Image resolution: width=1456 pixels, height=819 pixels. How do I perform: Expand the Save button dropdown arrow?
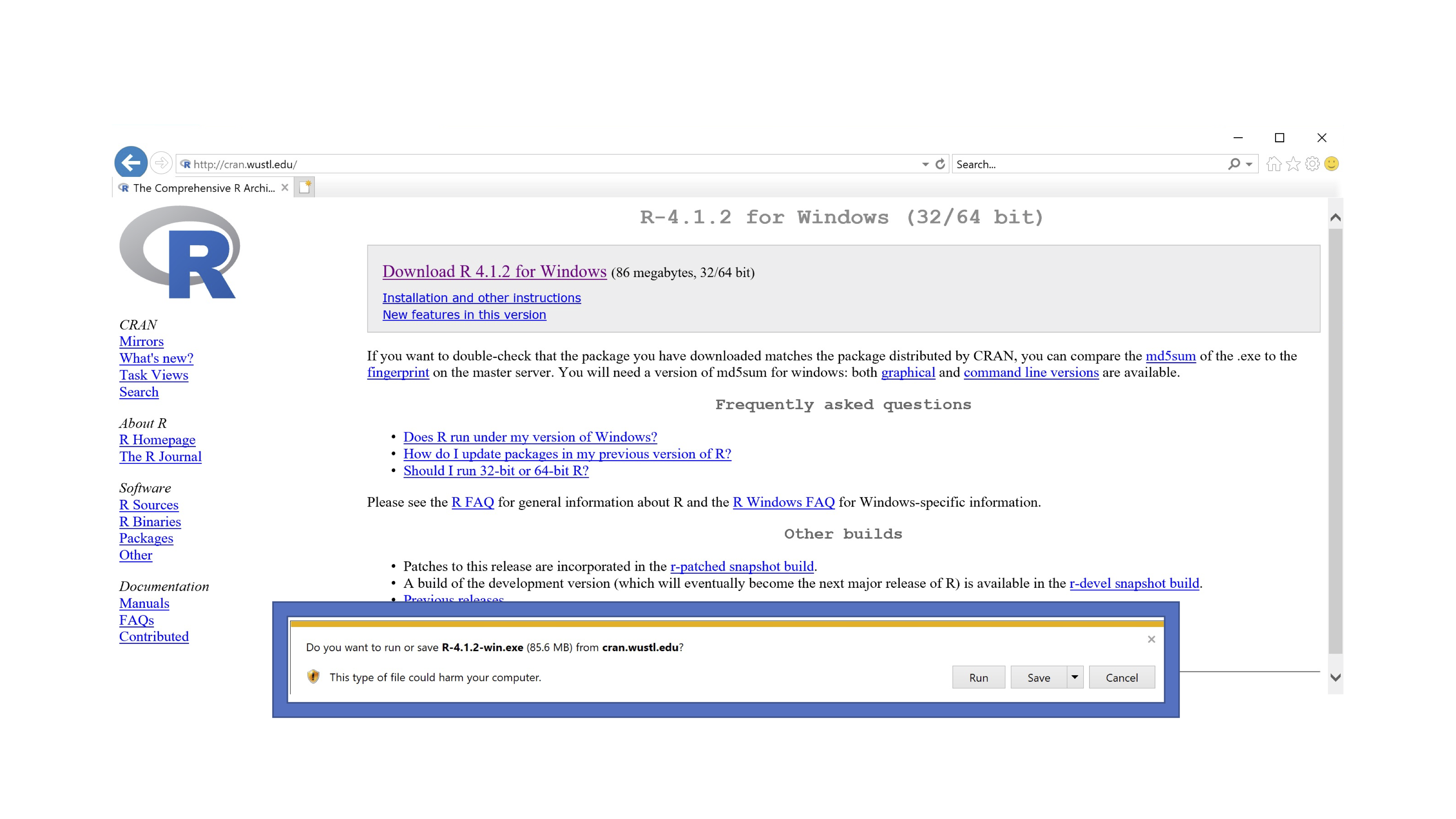tap(1075, 677)
